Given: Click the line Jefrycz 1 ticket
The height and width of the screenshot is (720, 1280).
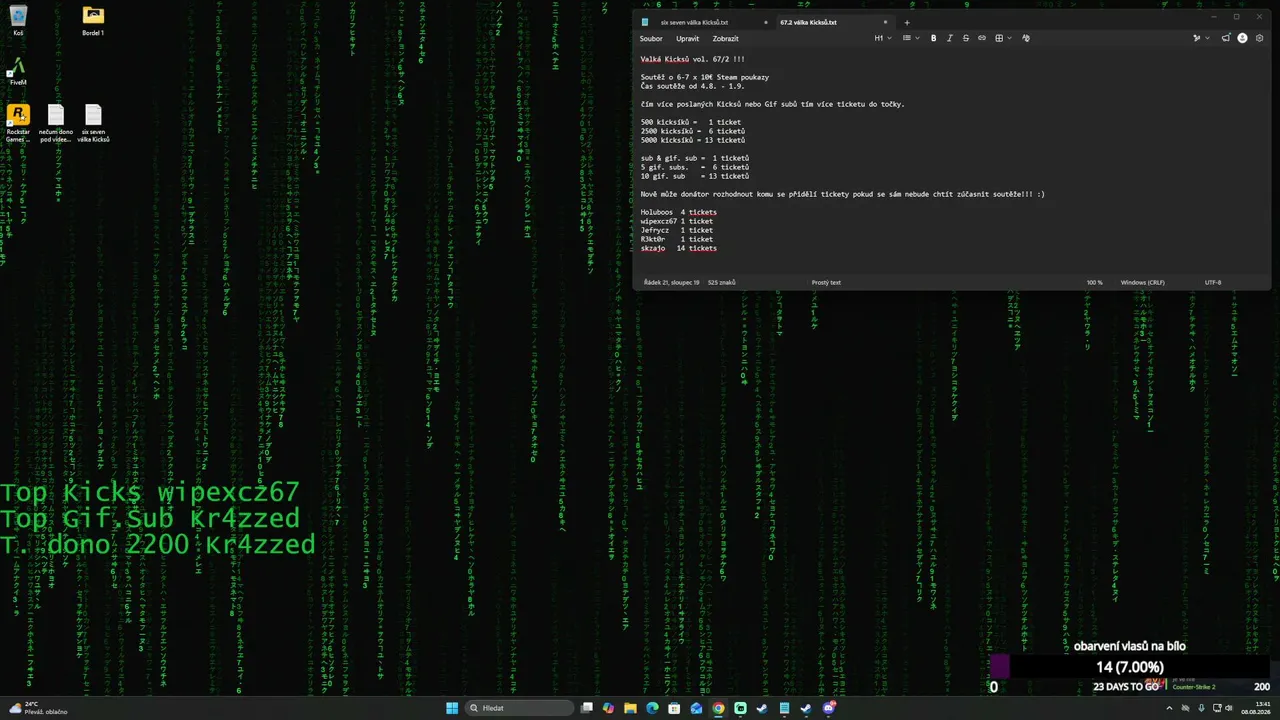Looking at the screenshot, I should [x=676, y=230].
